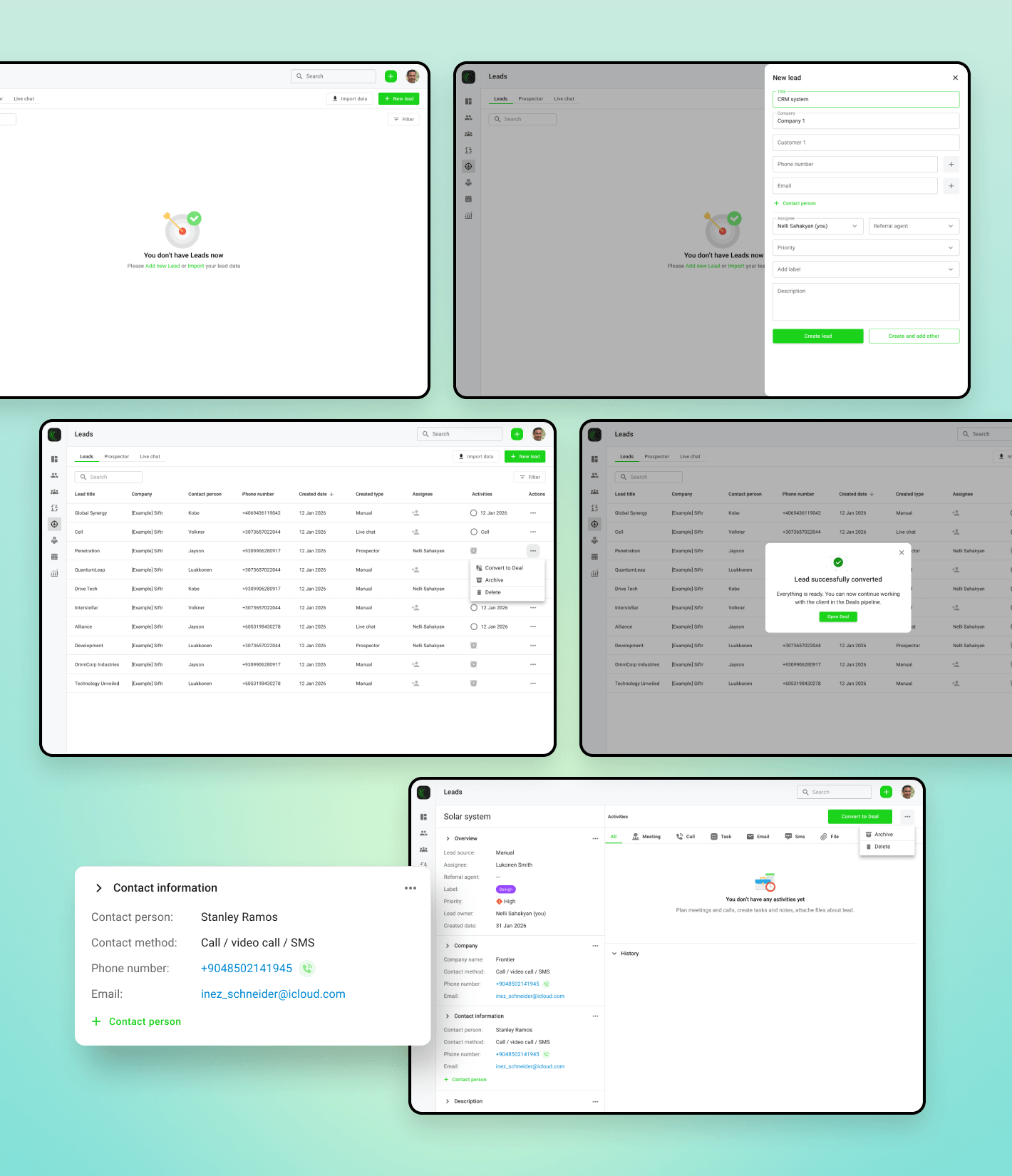1012x1176 pixels.
Task: Open three-dots menu of Overview section
Action: pyautogui.click(x=595, y=839)
